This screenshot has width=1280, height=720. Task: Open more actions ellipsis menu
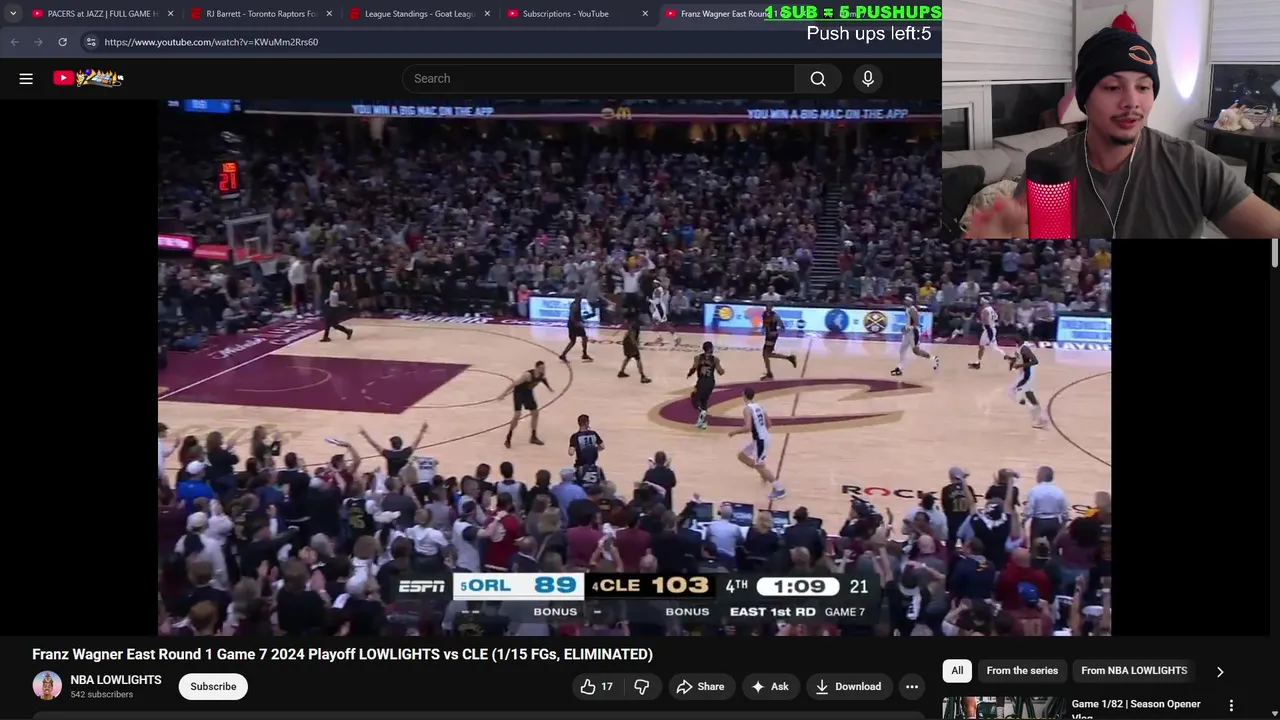click(912, 686)
